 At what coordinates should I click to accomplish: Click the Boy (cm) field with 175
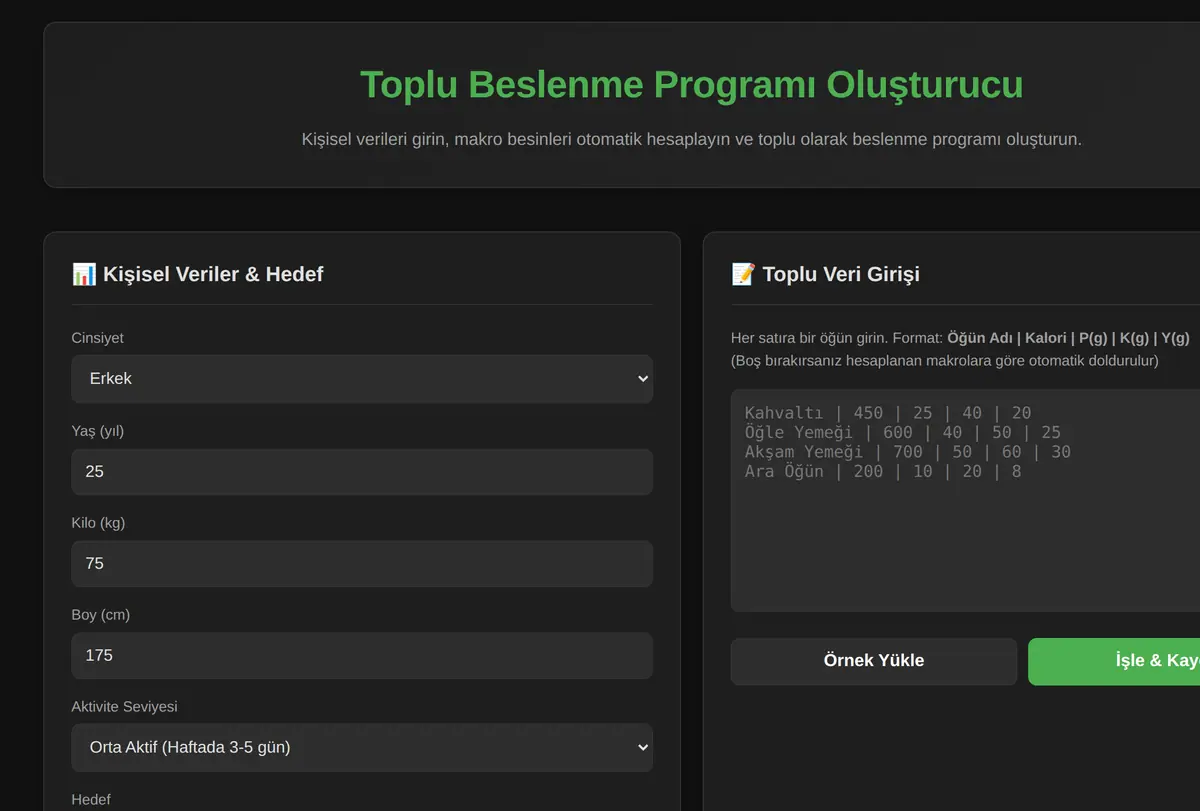(362, 655)
